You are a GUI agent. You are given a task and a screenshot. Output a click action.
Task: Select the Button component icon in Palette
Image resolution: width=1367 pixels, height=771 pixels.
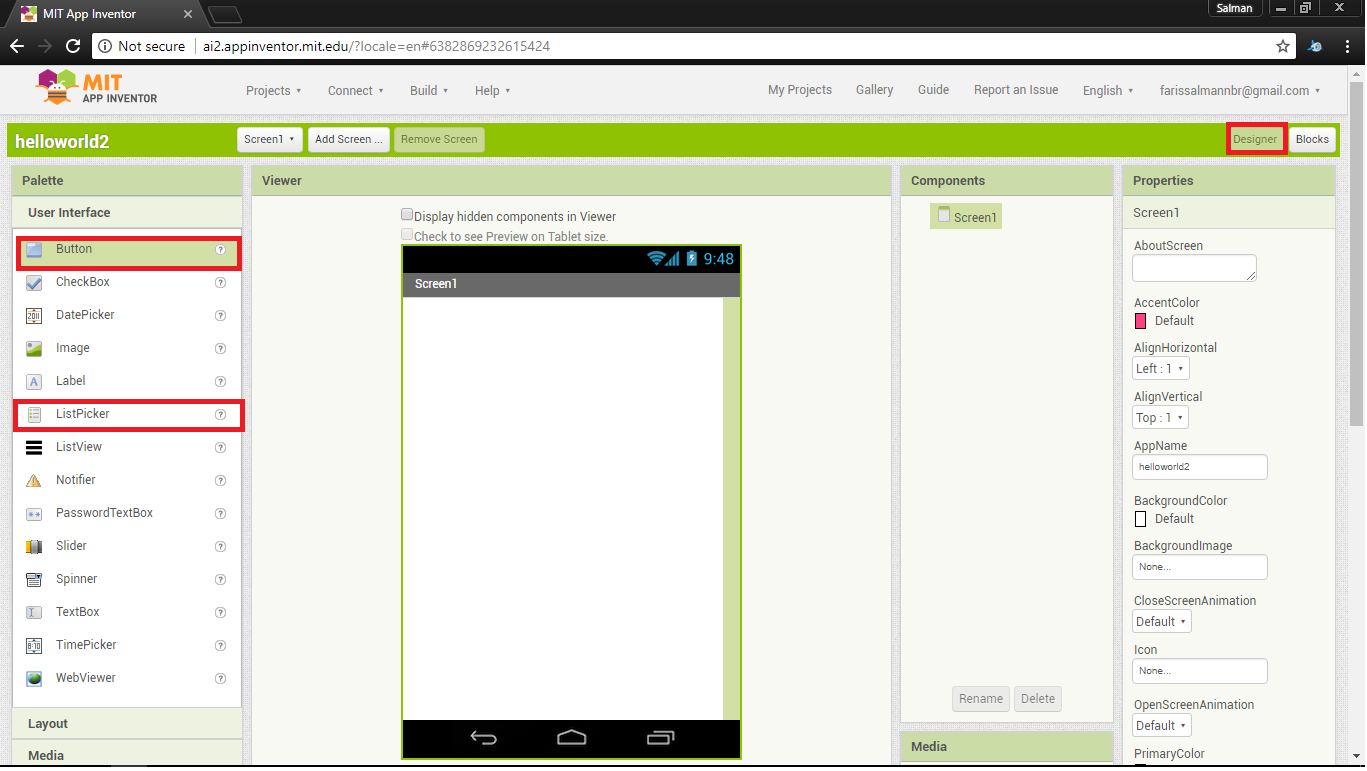click(34, 250)
